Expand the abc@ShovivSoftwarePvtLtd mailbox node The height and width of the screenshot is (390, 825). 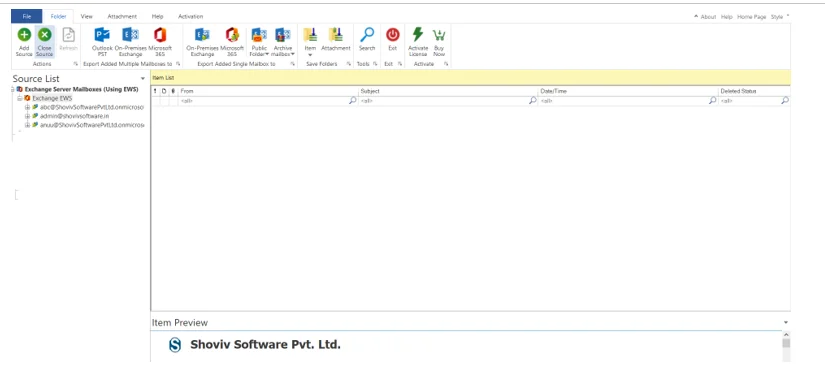(27, 107)
